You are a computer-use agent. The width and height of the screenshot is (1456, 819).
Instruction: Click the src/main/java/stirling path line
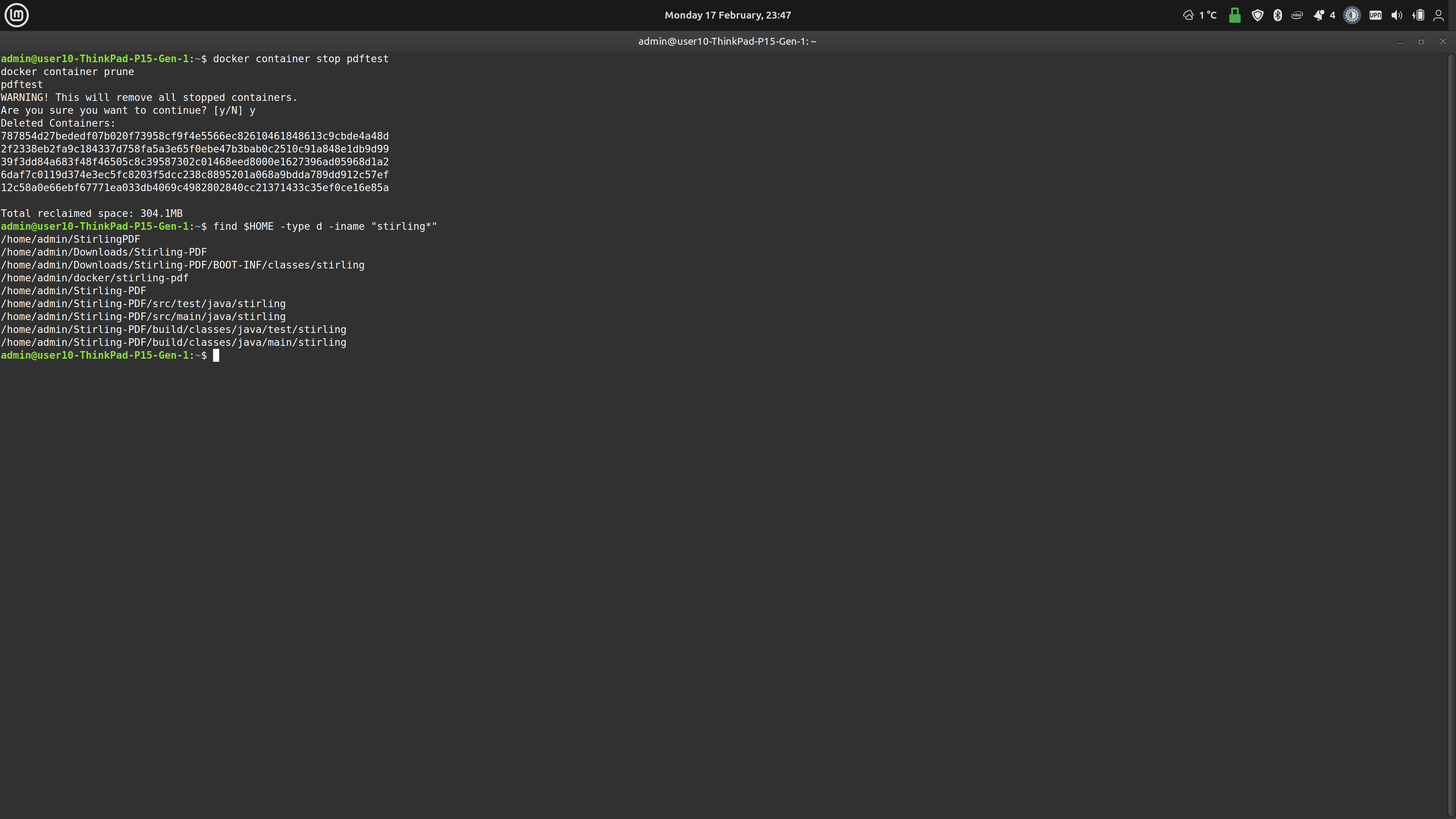(143, 317)
